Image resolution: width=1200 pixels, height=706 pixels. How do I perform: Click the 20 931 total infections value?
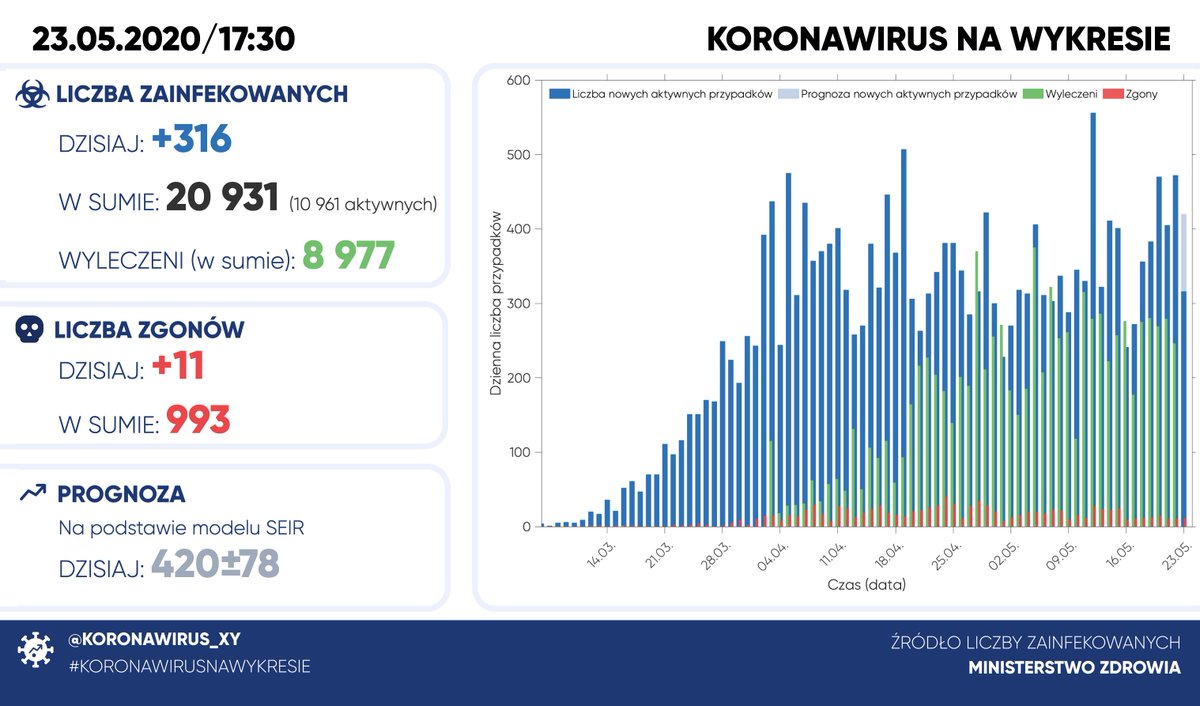[x=222, y=198]
